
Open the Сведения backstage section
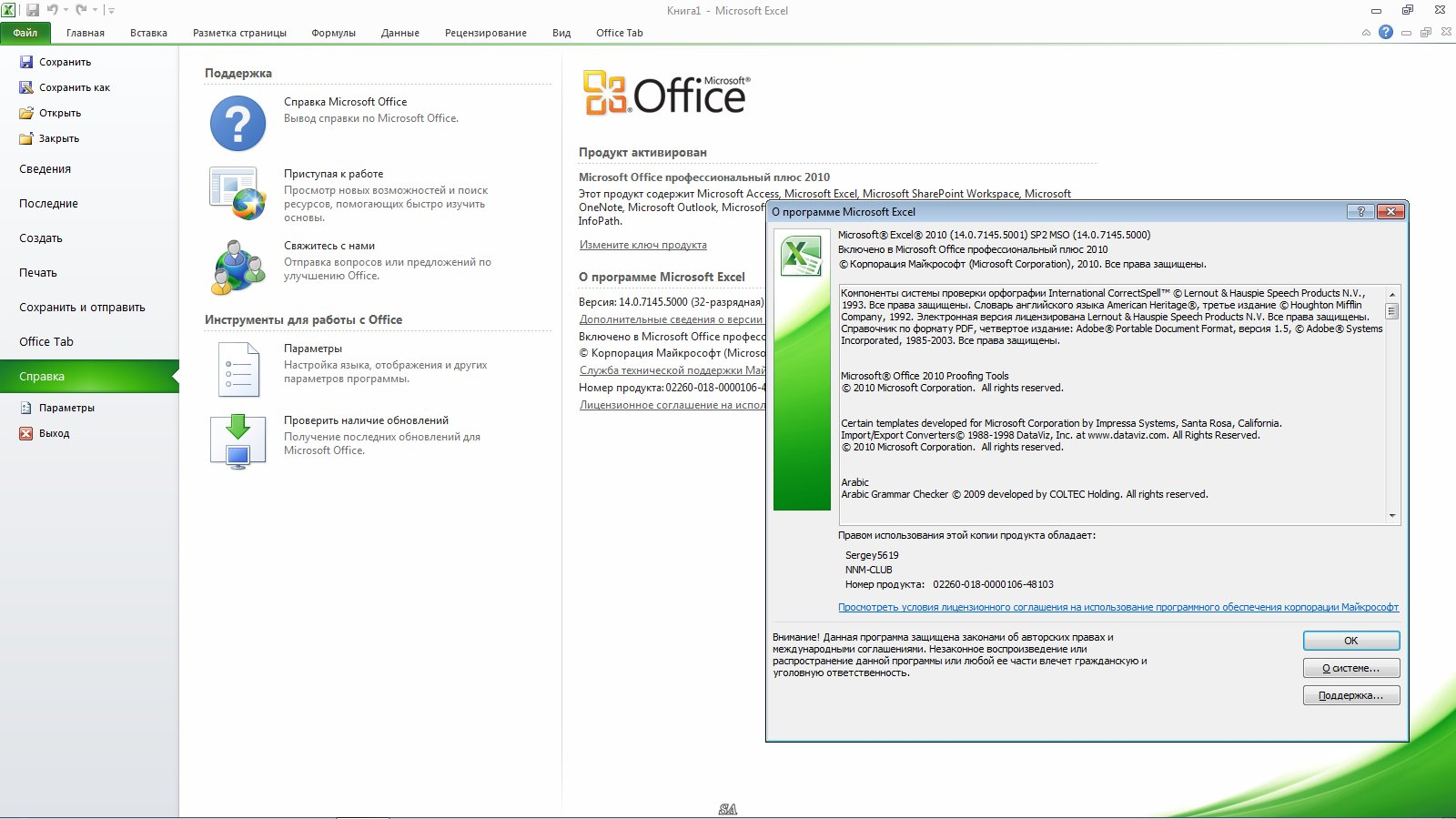pyautogui.click(x=45, y=169)
